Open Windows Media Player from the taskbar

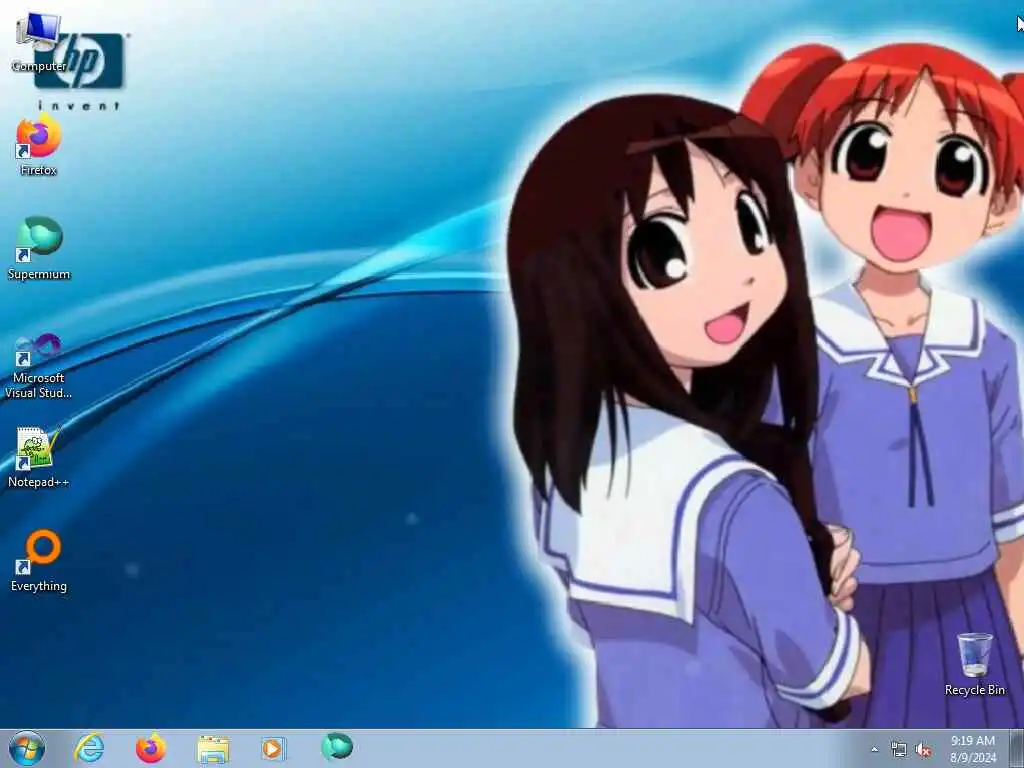coord(273,749)
